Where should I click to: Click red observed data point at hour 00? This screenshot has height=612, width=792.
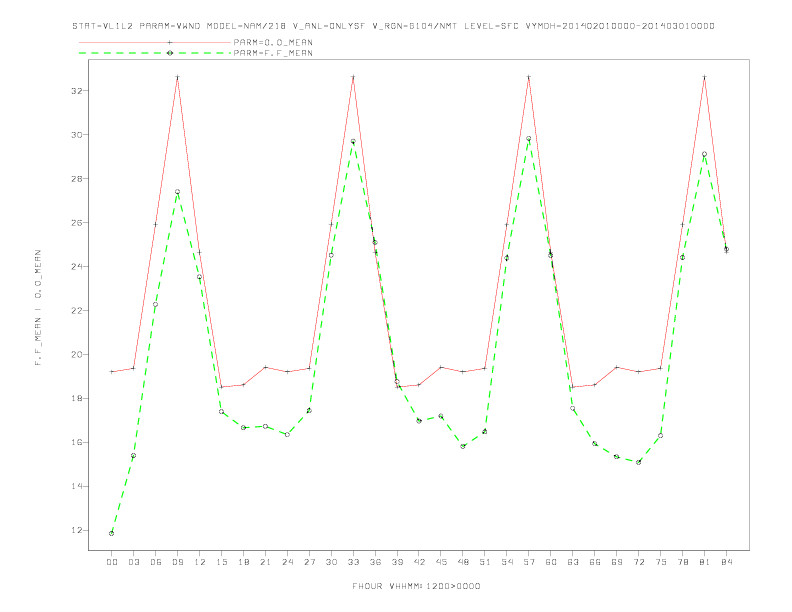click(x=112, y=372)
